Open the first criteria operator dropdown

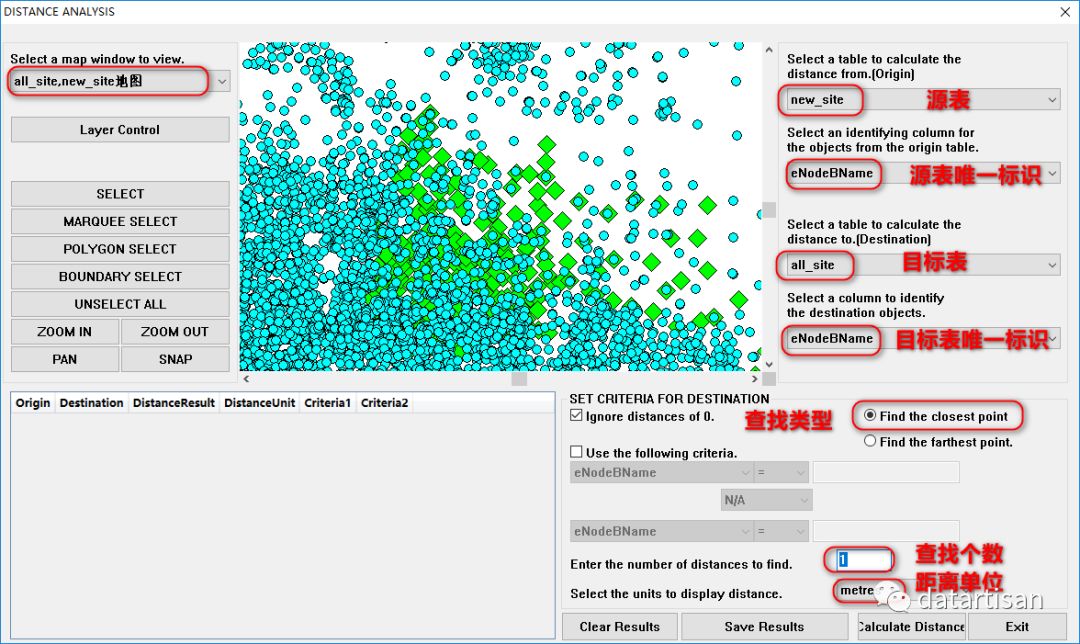(782, 473)
